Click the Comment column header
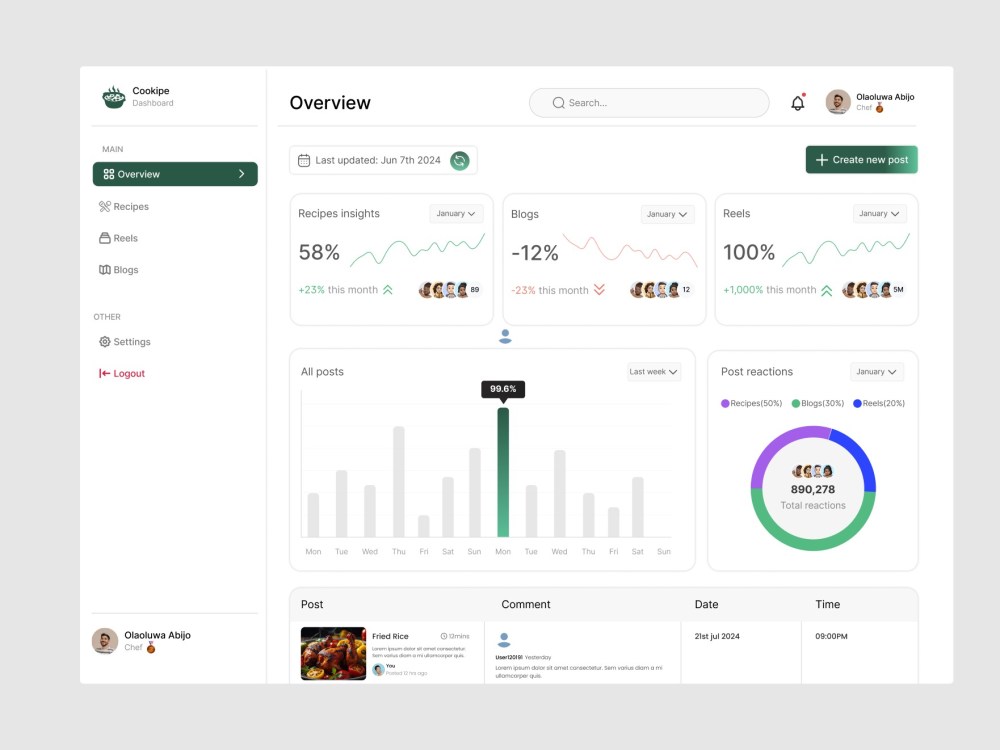 526,605
